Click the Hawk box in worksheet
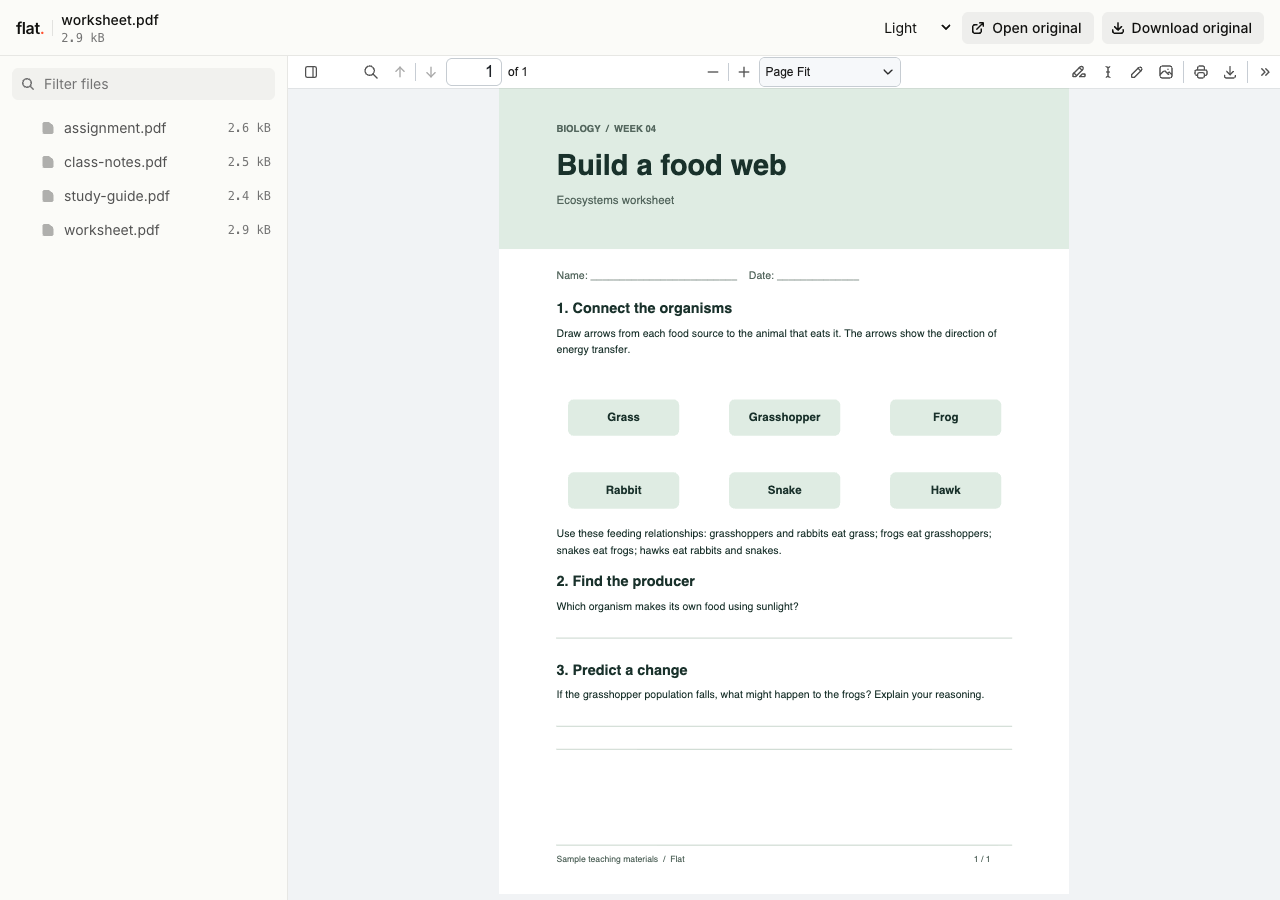This screenshot has width=1280, height=900. pos(945,490)
